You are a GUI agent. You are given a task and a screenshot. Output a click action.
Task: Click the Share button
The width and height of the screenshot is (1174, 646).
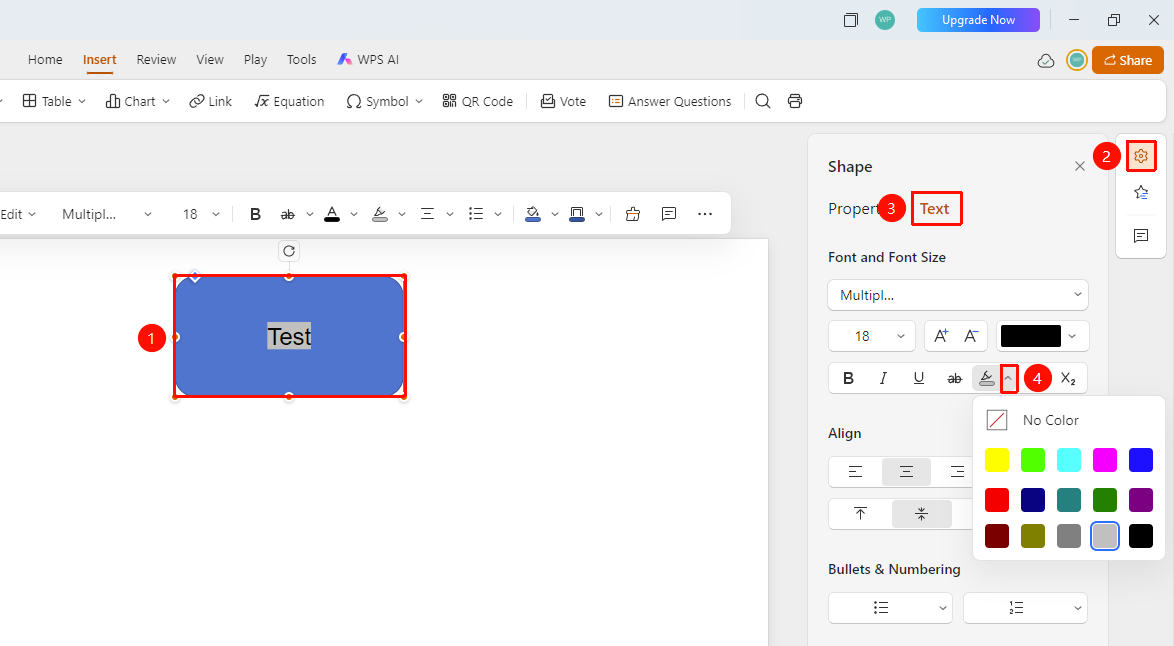coord(1128,61)
